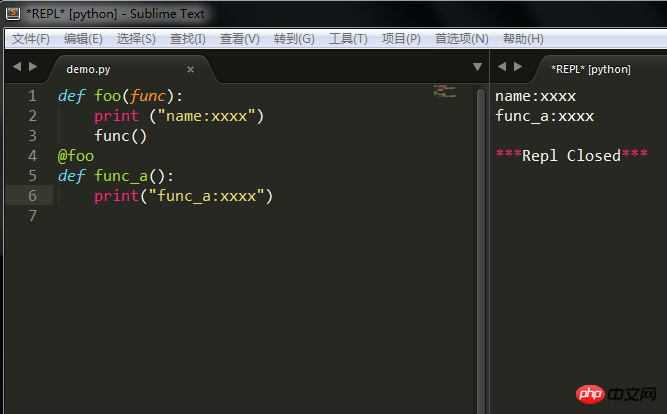This screenshot has height=414, width=667.
Task: Click the minimap code preview
Action: tap(445, 91)
